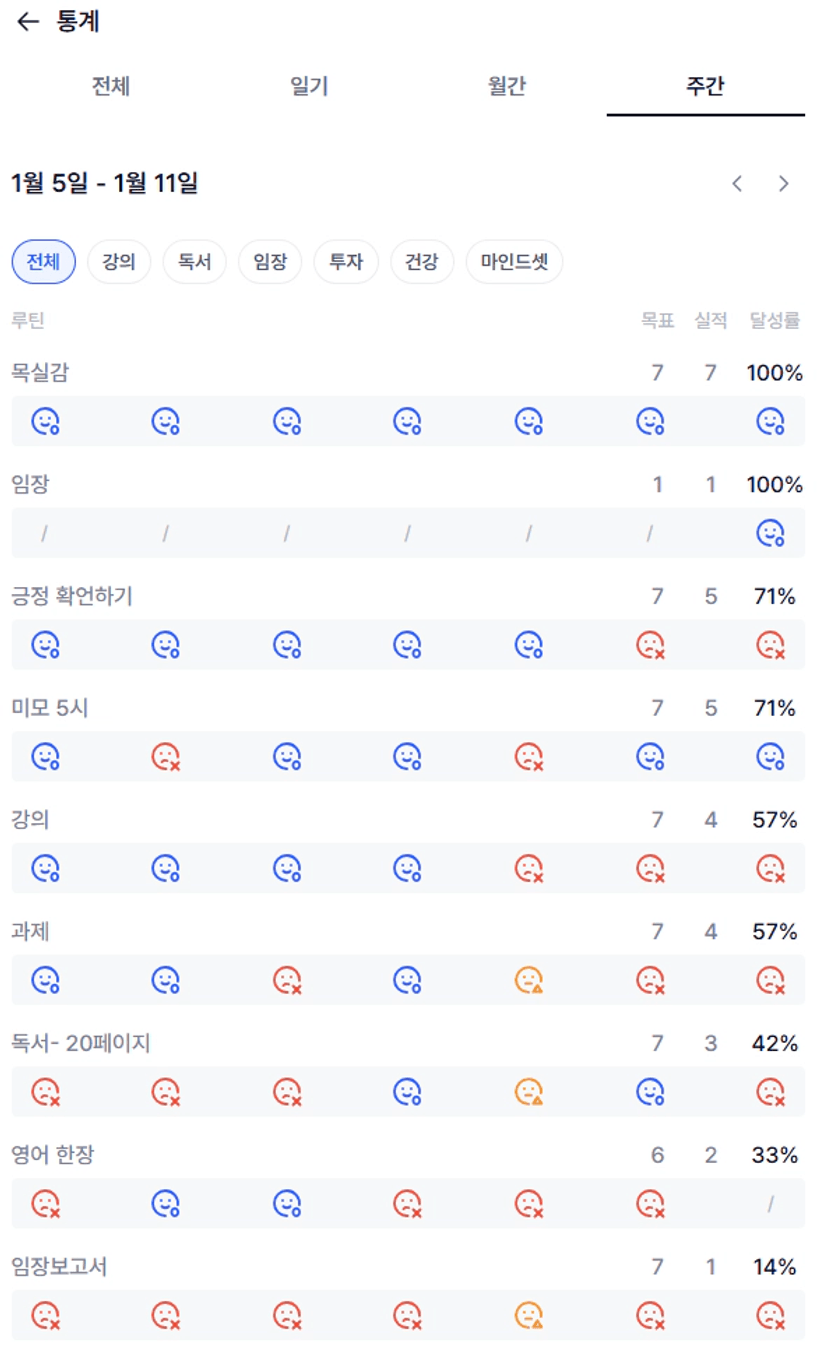Open the 월간 tab
The height and width of the screenshot is (1349, 827).
(507, 87)
